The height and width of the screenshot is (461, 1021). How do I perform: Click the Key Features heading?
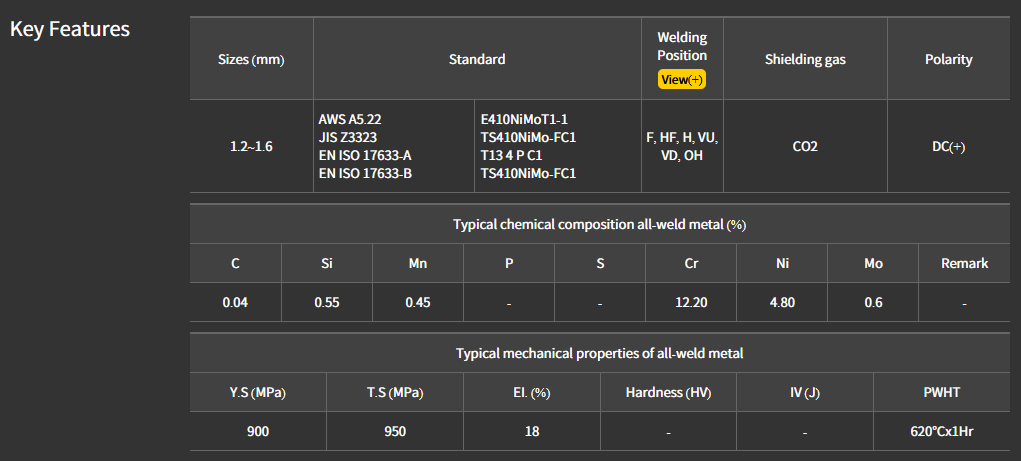[x=70, y=29]
